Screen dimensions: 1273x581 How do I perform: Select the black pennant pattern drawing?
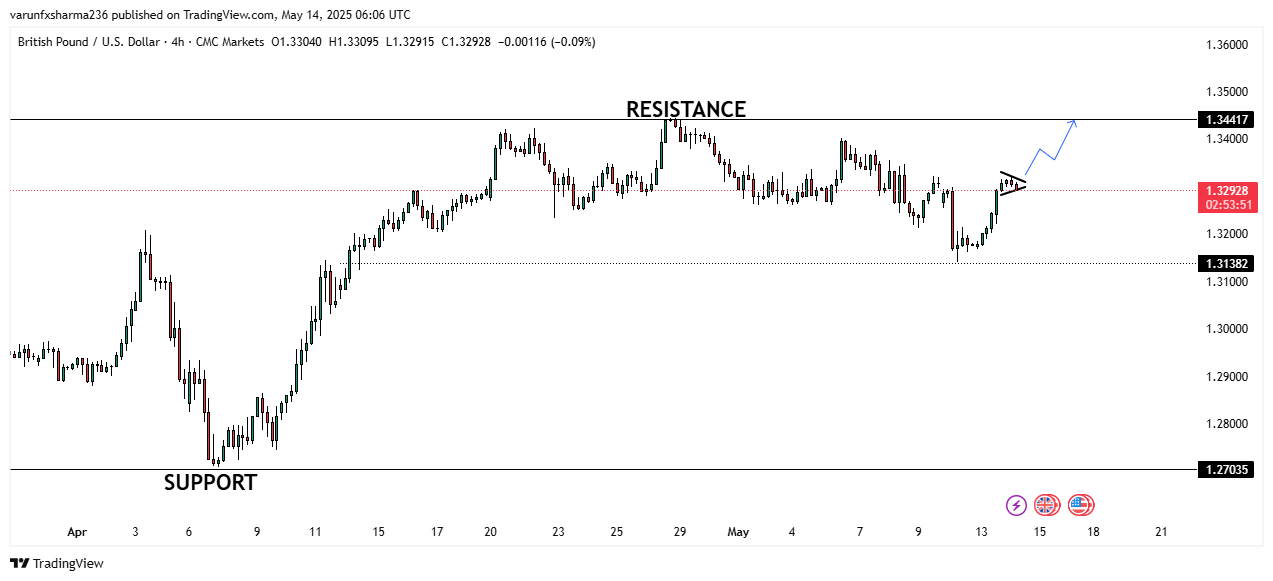coord(1013,183)
